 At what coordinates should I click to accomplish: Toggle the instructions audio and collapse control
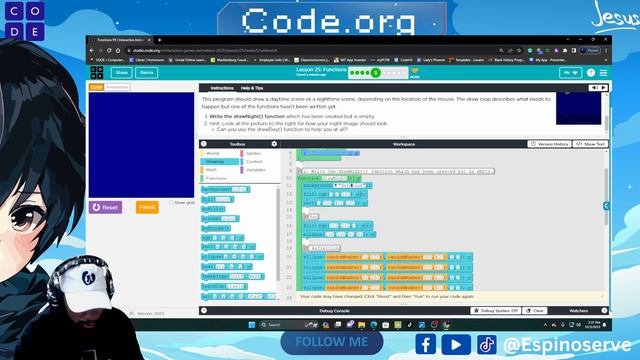598,88
